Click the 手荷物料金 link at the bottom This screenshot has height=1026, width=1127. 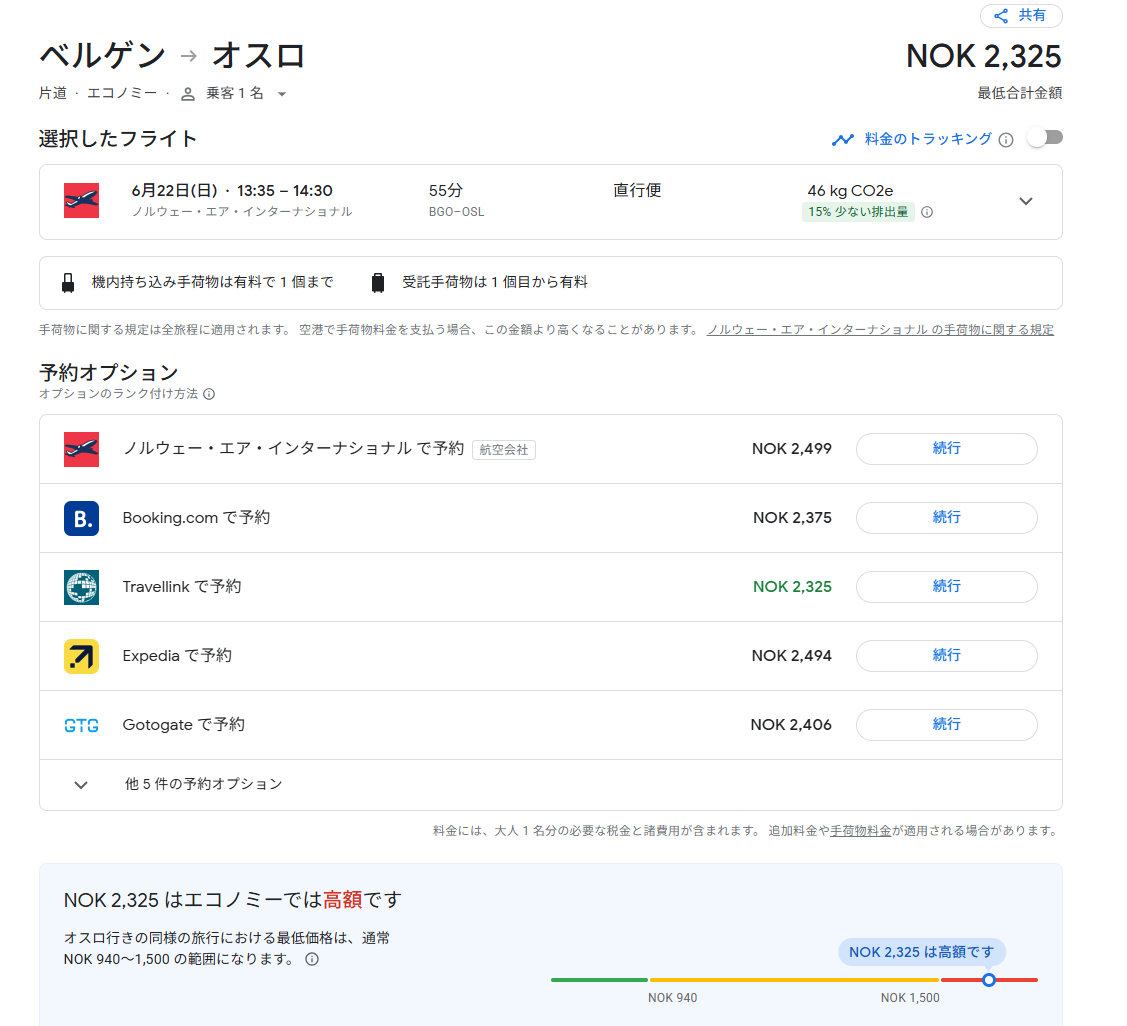(x=862, y=831)
